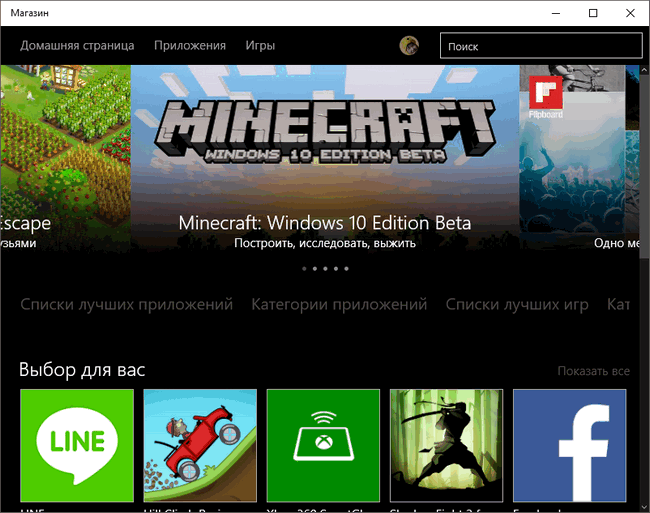This screenshot has height=513, width=650.
Task: Open the farm game banner on left
Action: click(x=65, y=157)
